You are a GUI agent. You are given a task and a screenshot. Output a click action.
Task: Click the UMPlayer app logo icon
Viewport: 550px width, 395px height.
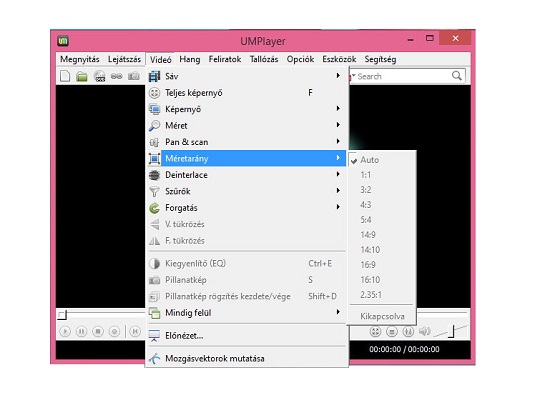tap(63, 41)
